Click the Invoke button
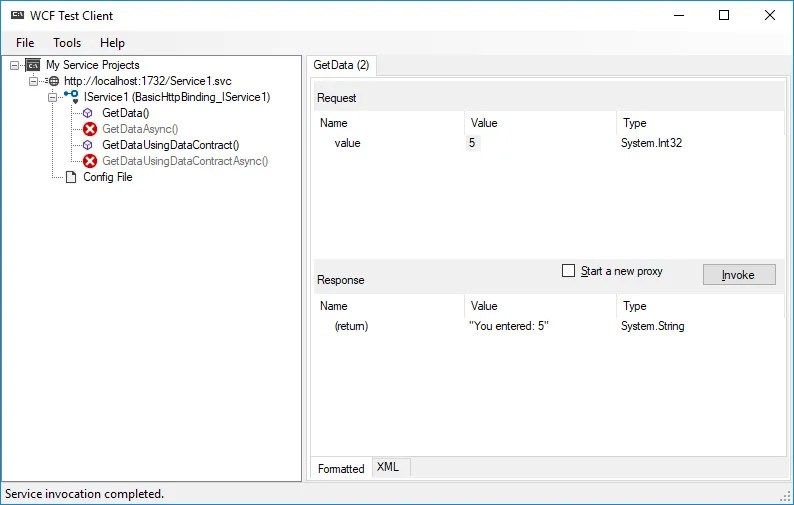Viewport: 794px width, 505px height. (739, 275)
